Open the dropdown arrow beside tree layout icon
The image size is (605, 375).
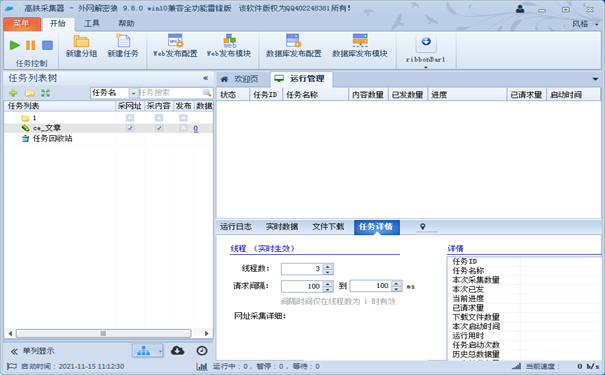point(160,351)
